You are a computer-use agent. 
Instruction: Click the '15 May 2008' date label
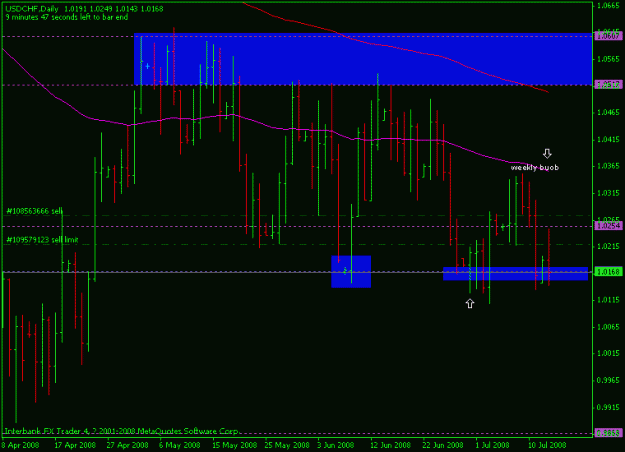(234, 445)
